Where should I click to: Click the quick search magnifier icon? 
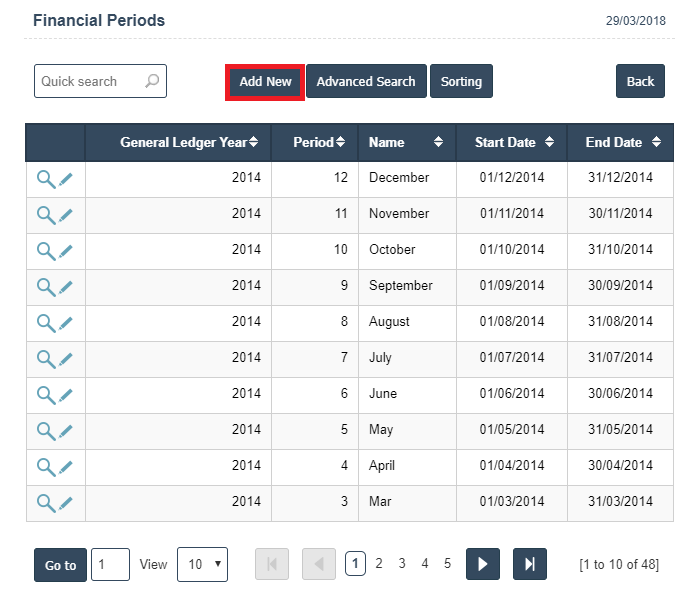click(x=152, y=81)
